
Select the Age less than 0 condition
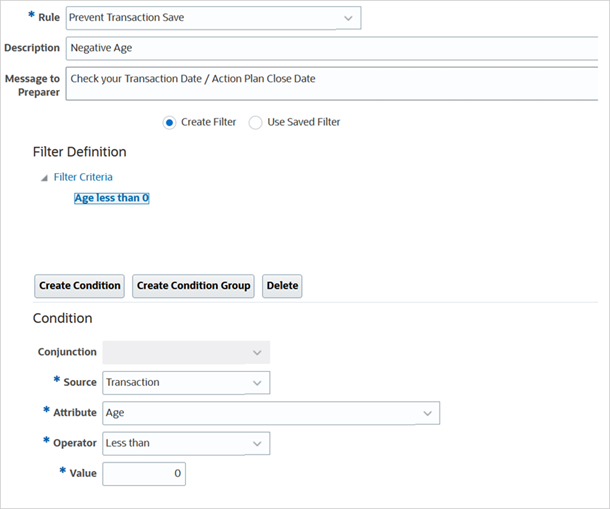(x=112, y=198)
